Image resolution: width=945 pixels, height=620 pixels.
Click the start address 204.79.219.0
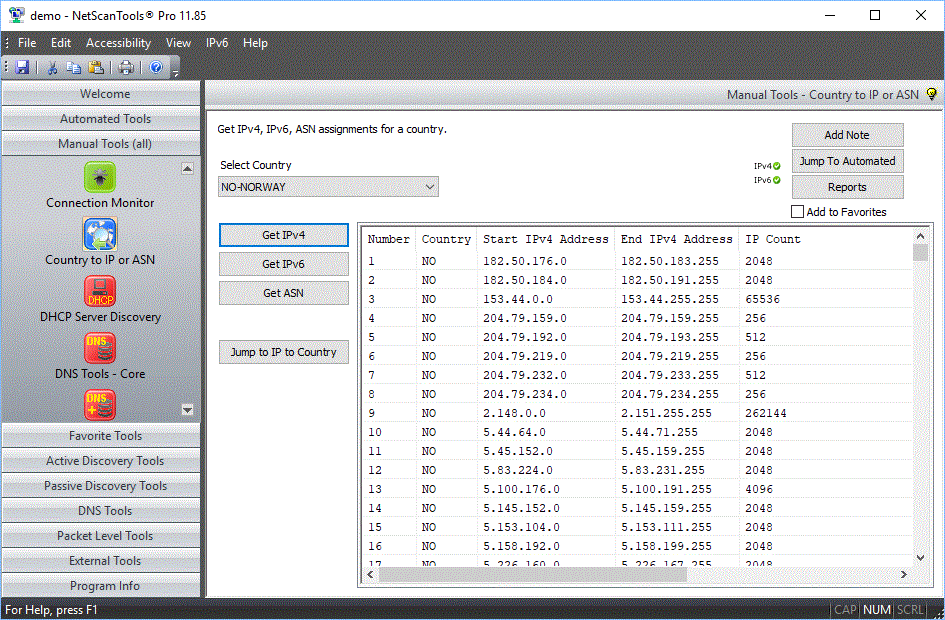tap(524, 356)
